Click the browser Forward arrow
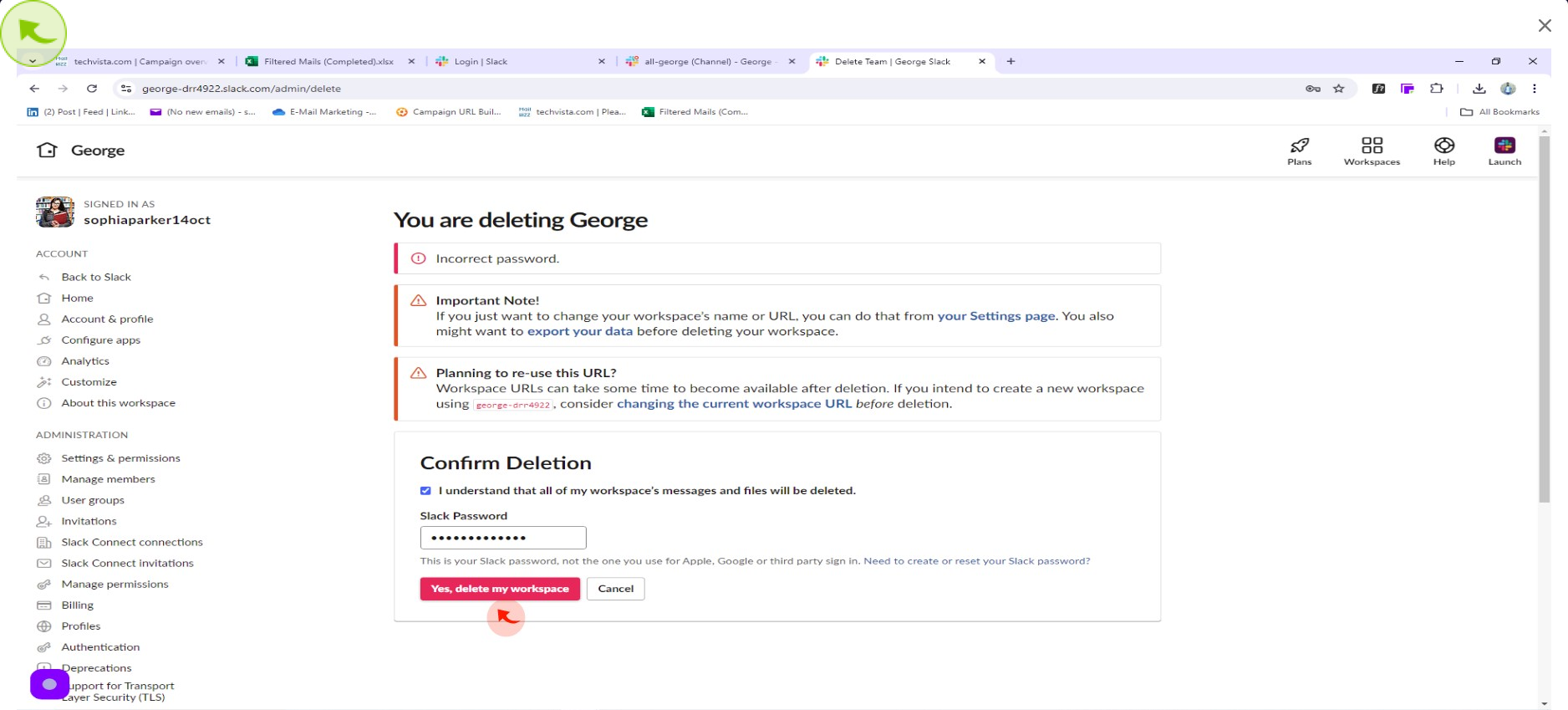This screenshot has width=1568, height=710. (63, 88)
